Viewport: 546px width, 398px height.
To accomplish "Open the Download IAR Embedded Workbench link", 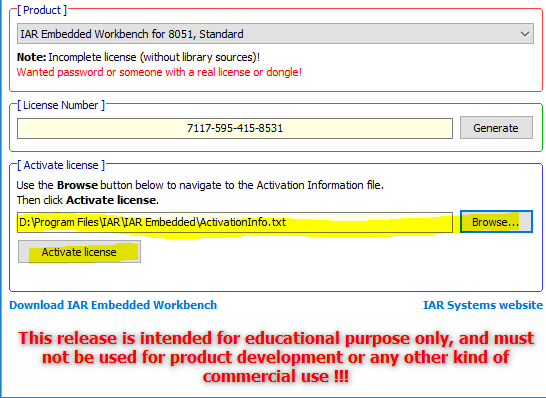I will (113, 305).
